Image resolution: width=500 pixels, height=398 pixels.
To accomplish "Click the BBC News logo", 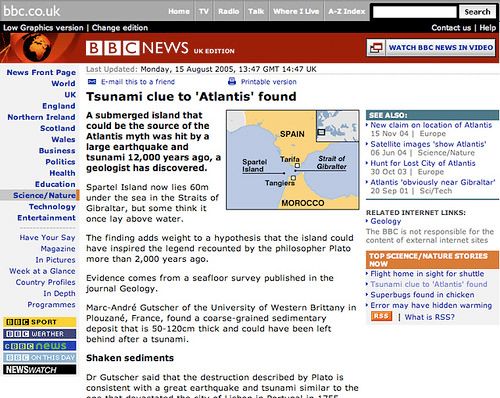I will [137, 48].
